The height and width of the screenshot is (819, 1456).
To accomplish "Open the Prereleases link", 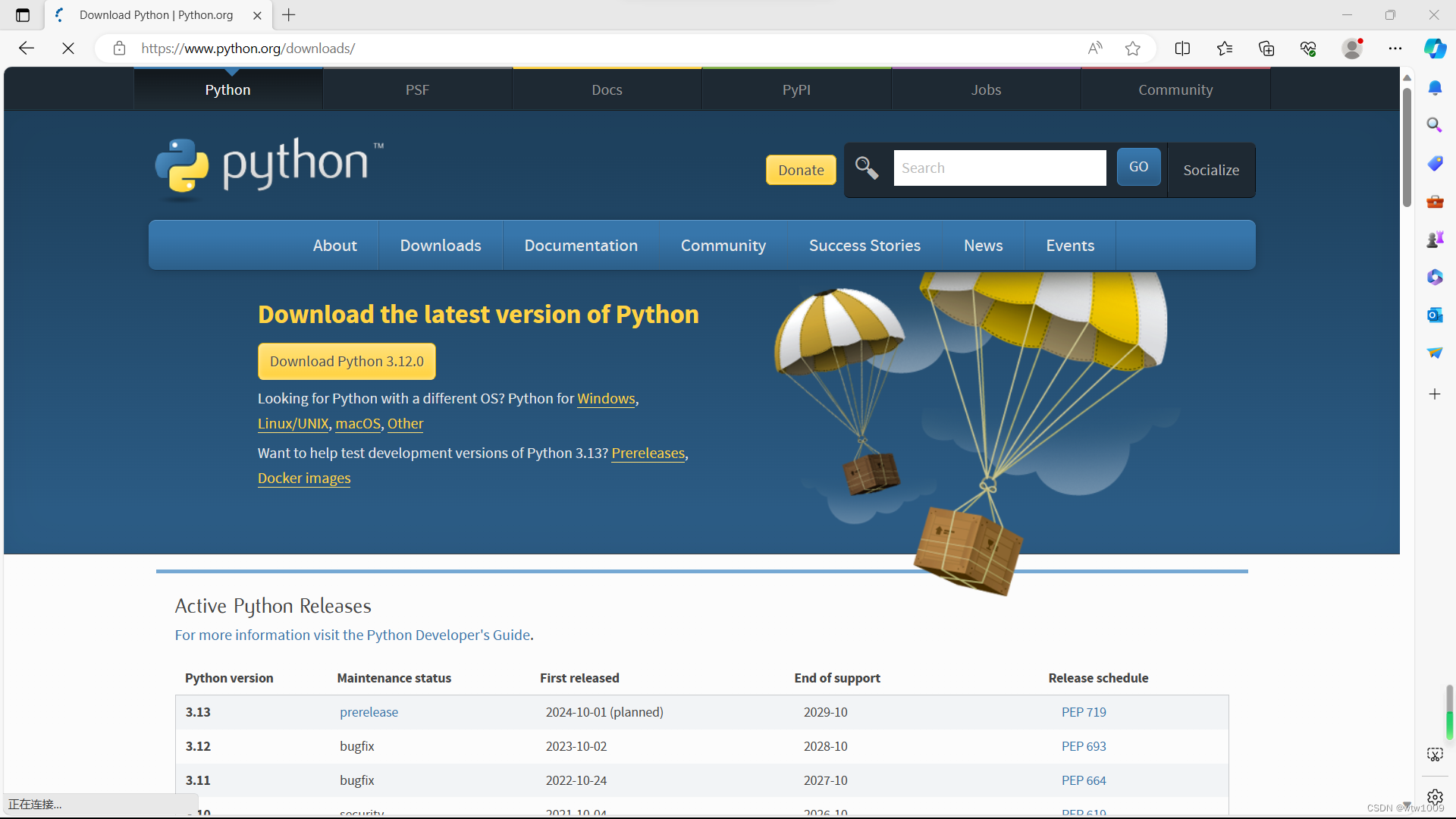I will (x=648, y=453).
